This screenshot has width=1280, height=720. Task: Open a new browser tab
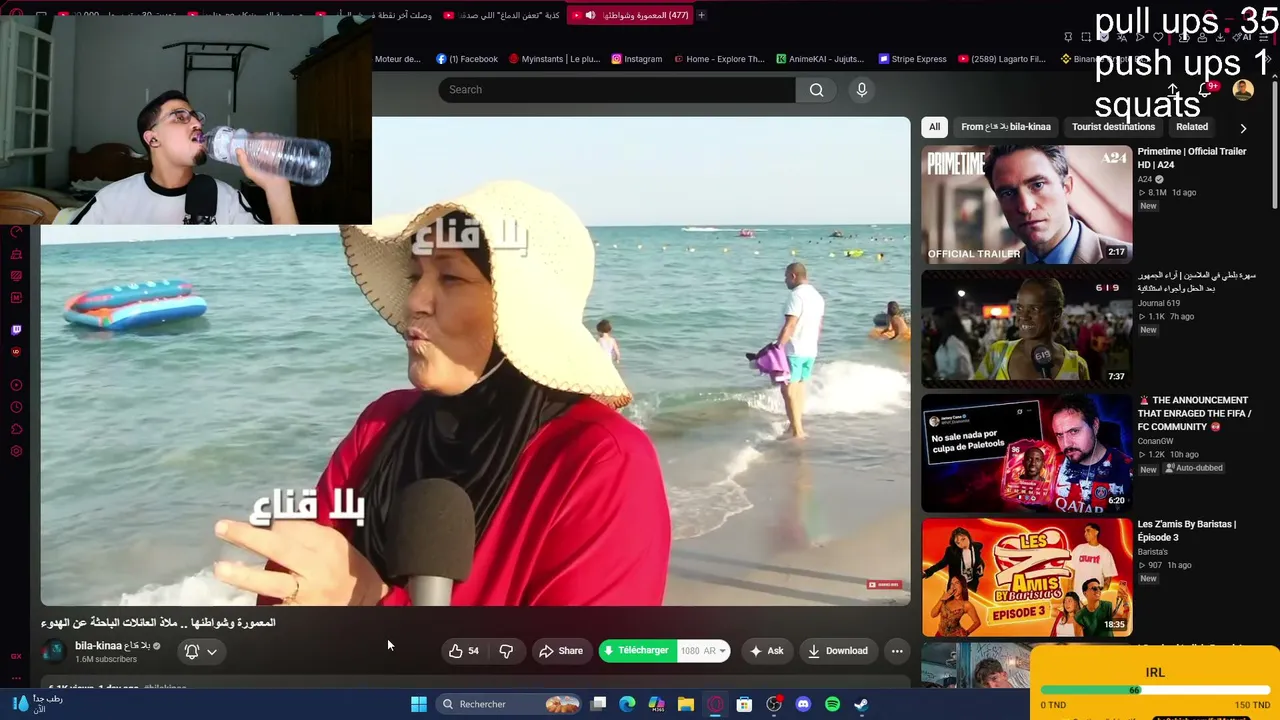[x=701, y=15]
